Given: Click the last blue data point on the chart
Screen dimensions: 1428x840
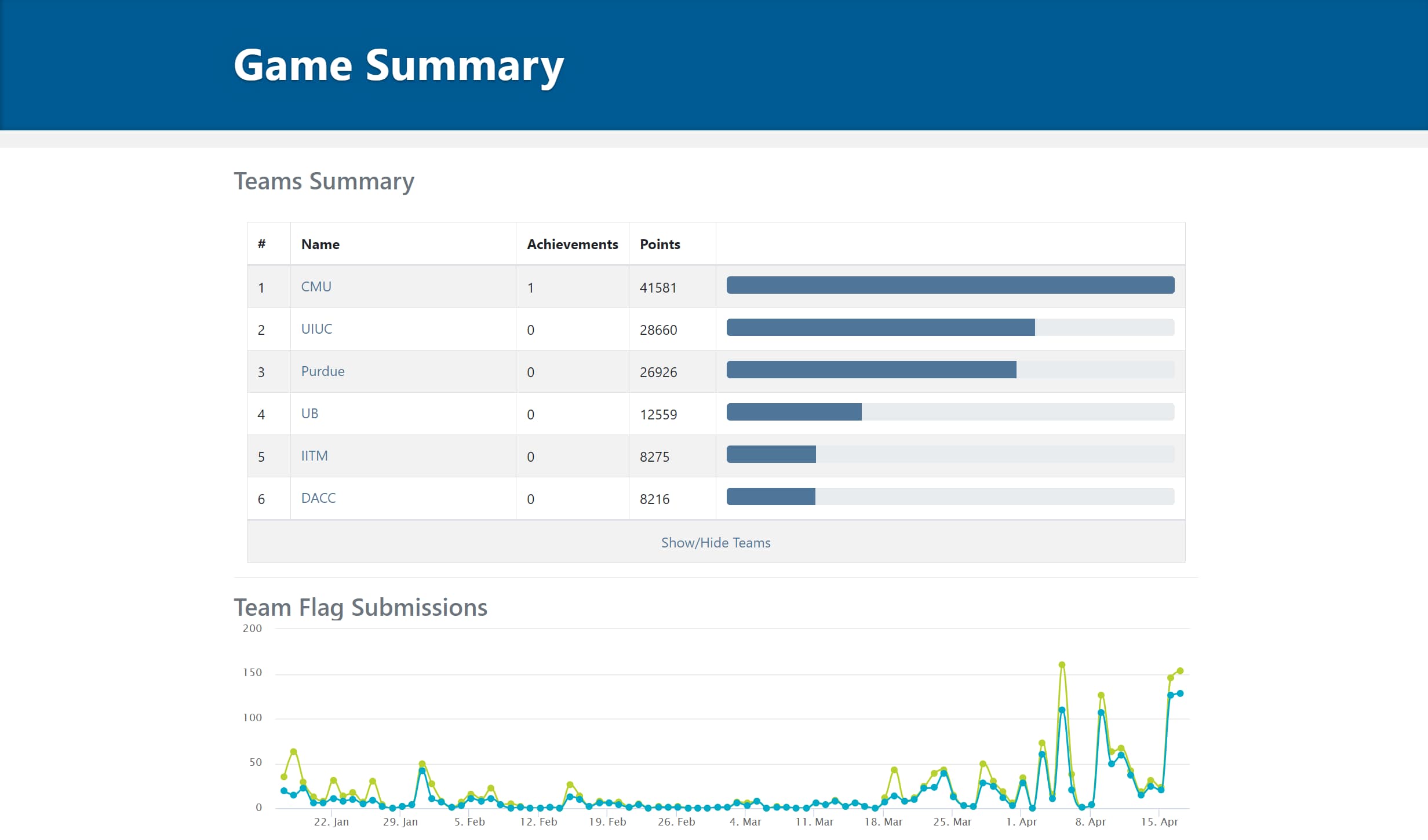Looking at the screenshot, I should pos(1180,693).
